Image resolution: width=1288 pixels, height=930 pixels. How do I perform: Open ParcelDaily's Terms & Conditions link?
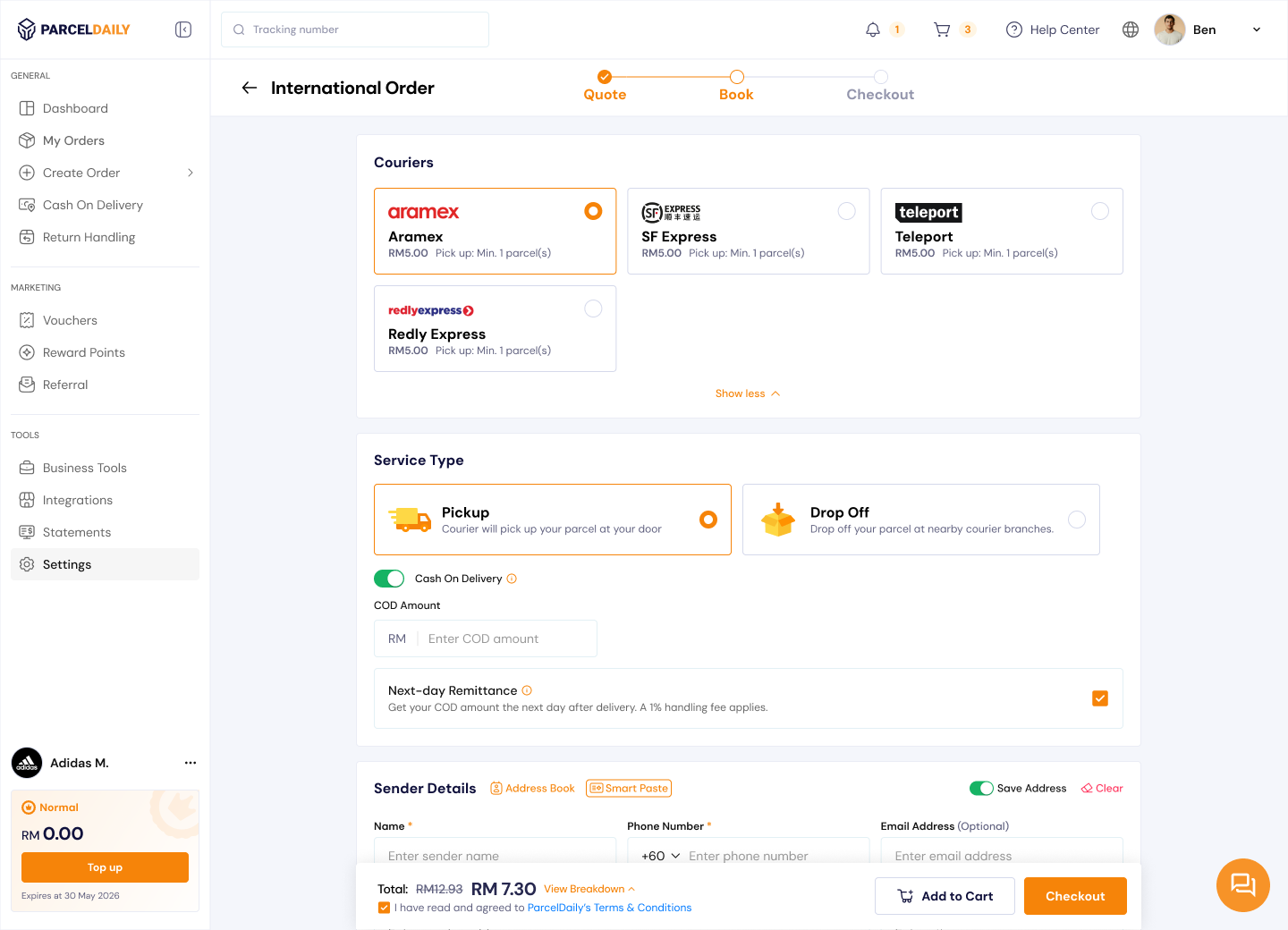point(609,908)
